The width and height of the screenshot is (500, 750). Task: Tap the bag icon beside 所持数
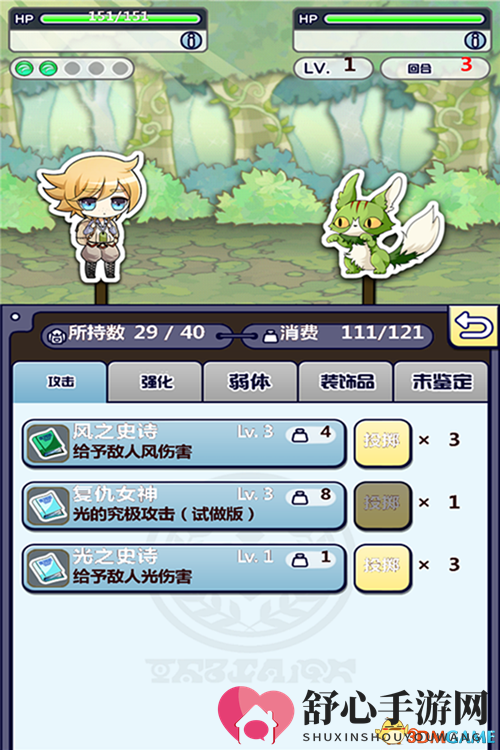[57, 335]
